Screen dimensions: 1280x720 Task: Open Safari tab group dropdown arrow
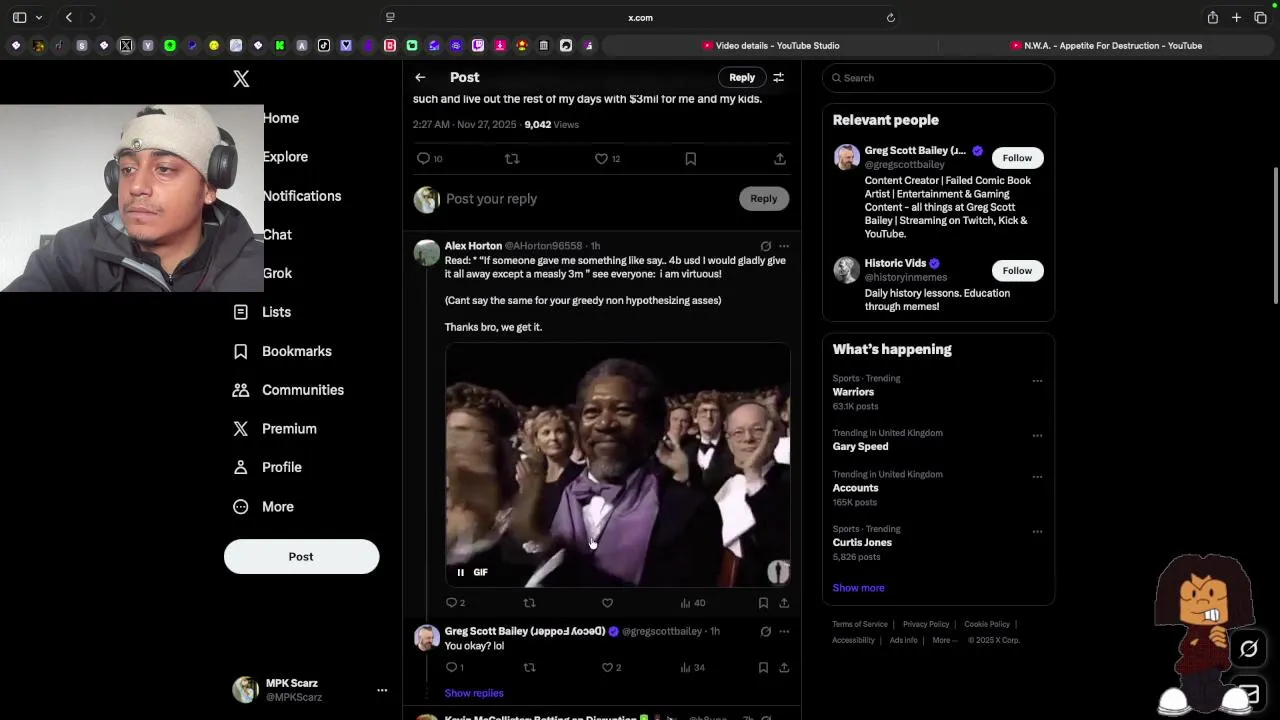click(39, 17)
